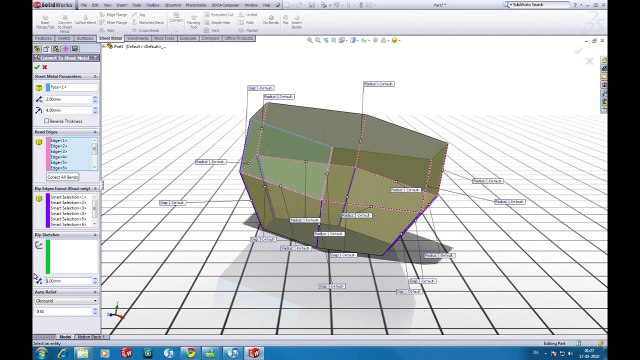Open the File menu
Image resolution: width=640 pixels, height=360 pixels.
(84, 5)
